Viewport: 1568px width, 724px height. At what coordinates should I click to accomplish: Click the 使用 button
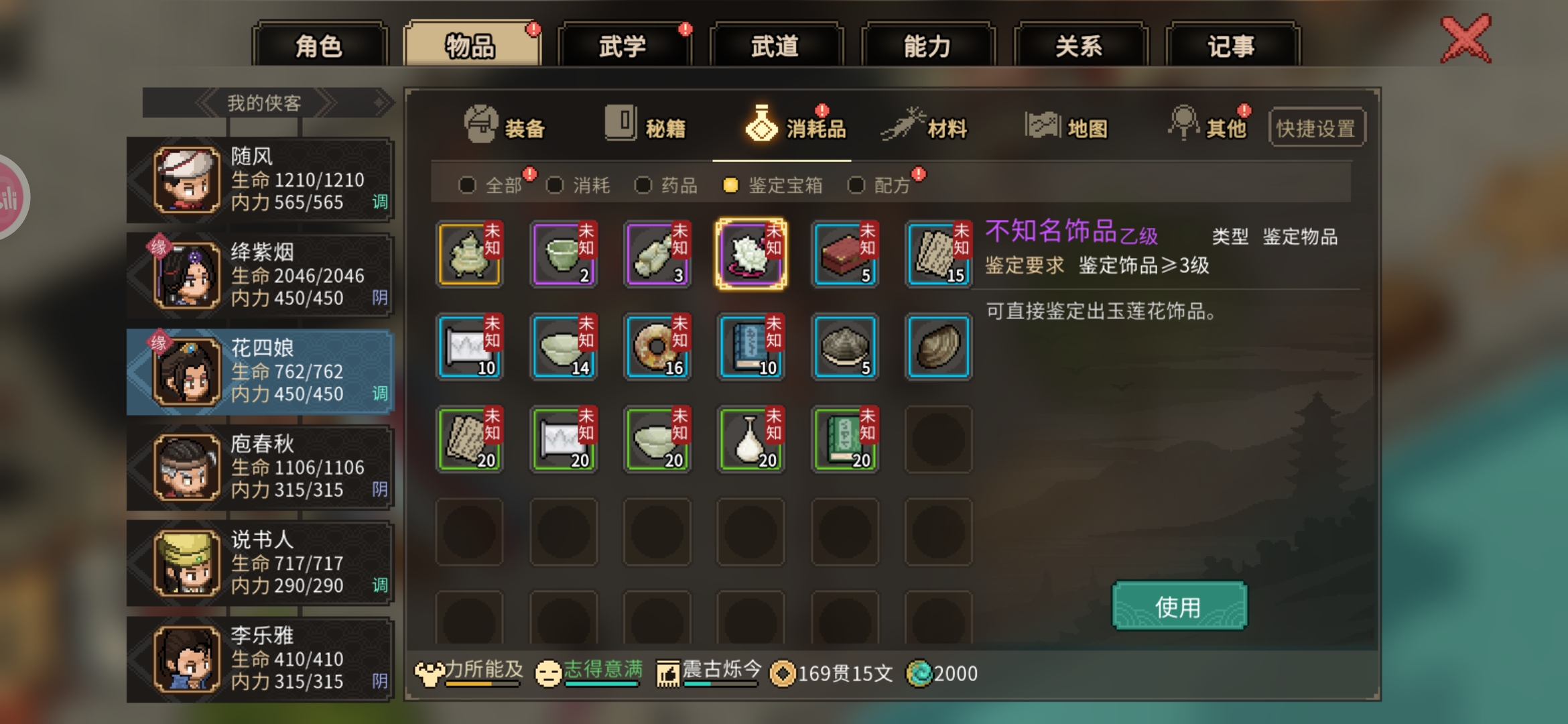[x=1179, y=606]
